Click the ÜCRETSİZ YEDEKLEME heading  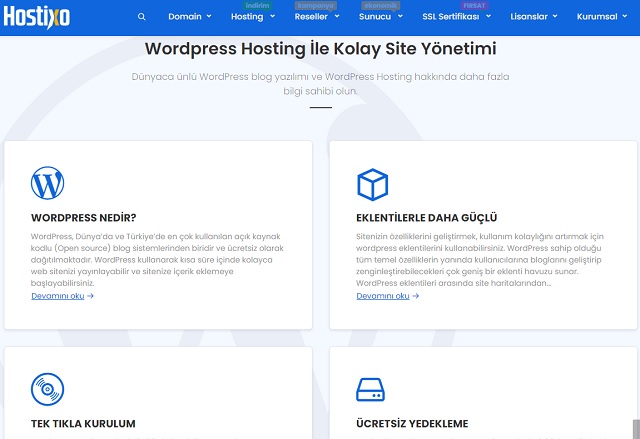tap(412, 423)
